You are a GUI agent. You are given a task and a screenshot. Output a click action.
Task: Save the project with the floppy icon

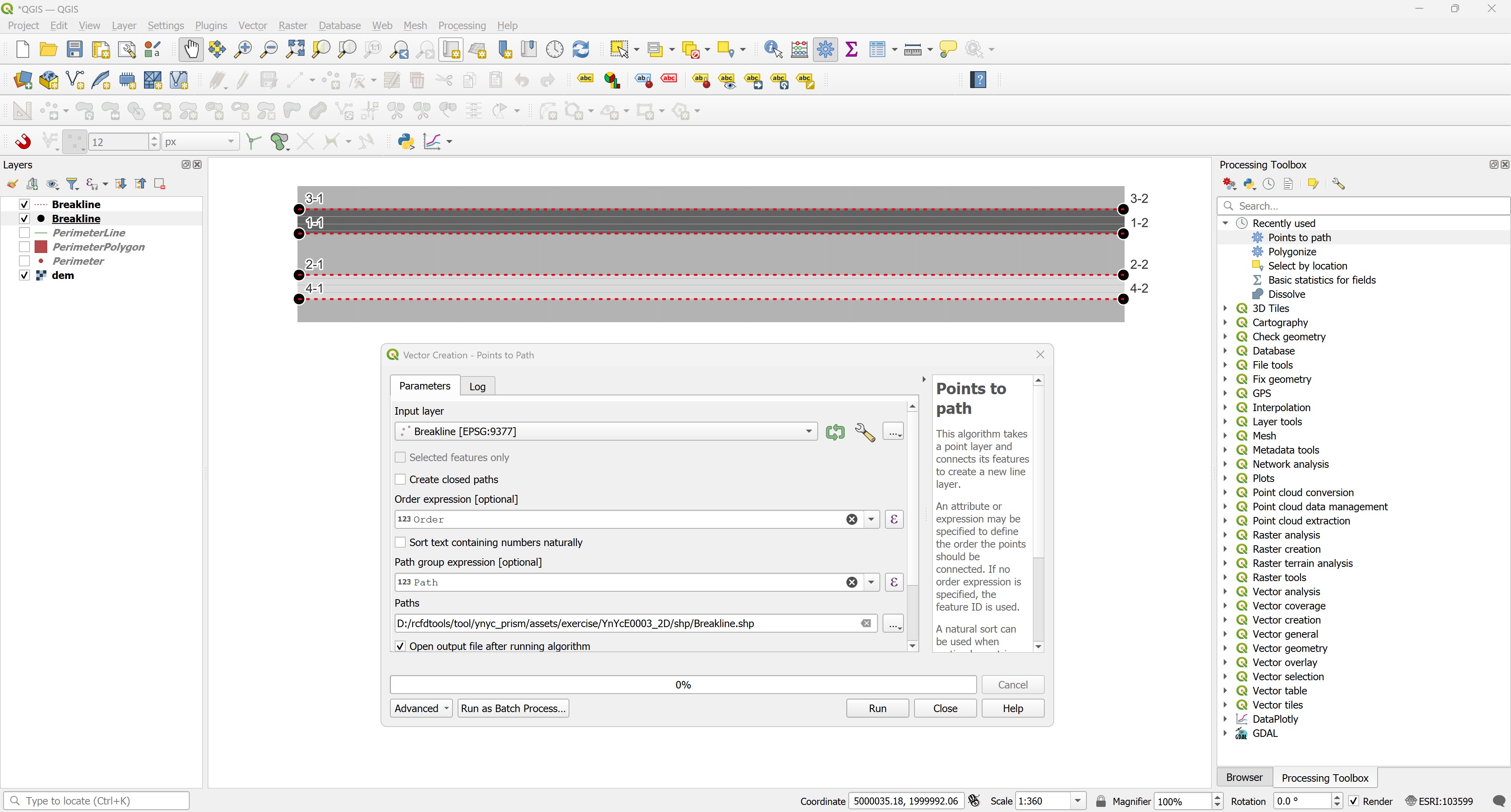74,49
